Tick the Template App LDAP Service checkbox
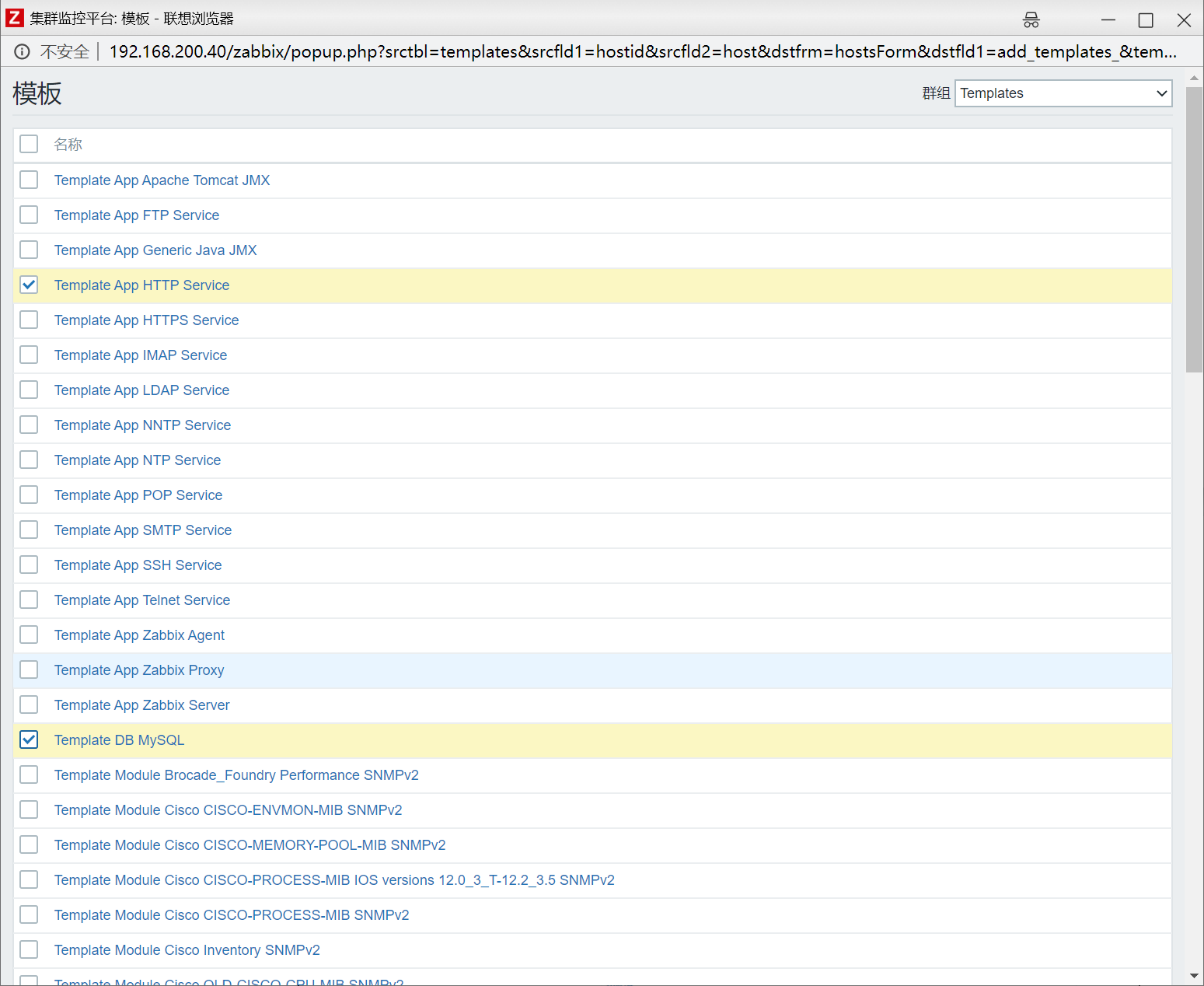Image resolution: width=1204 pixels, height=986 pixels. [x=29, y=390]
